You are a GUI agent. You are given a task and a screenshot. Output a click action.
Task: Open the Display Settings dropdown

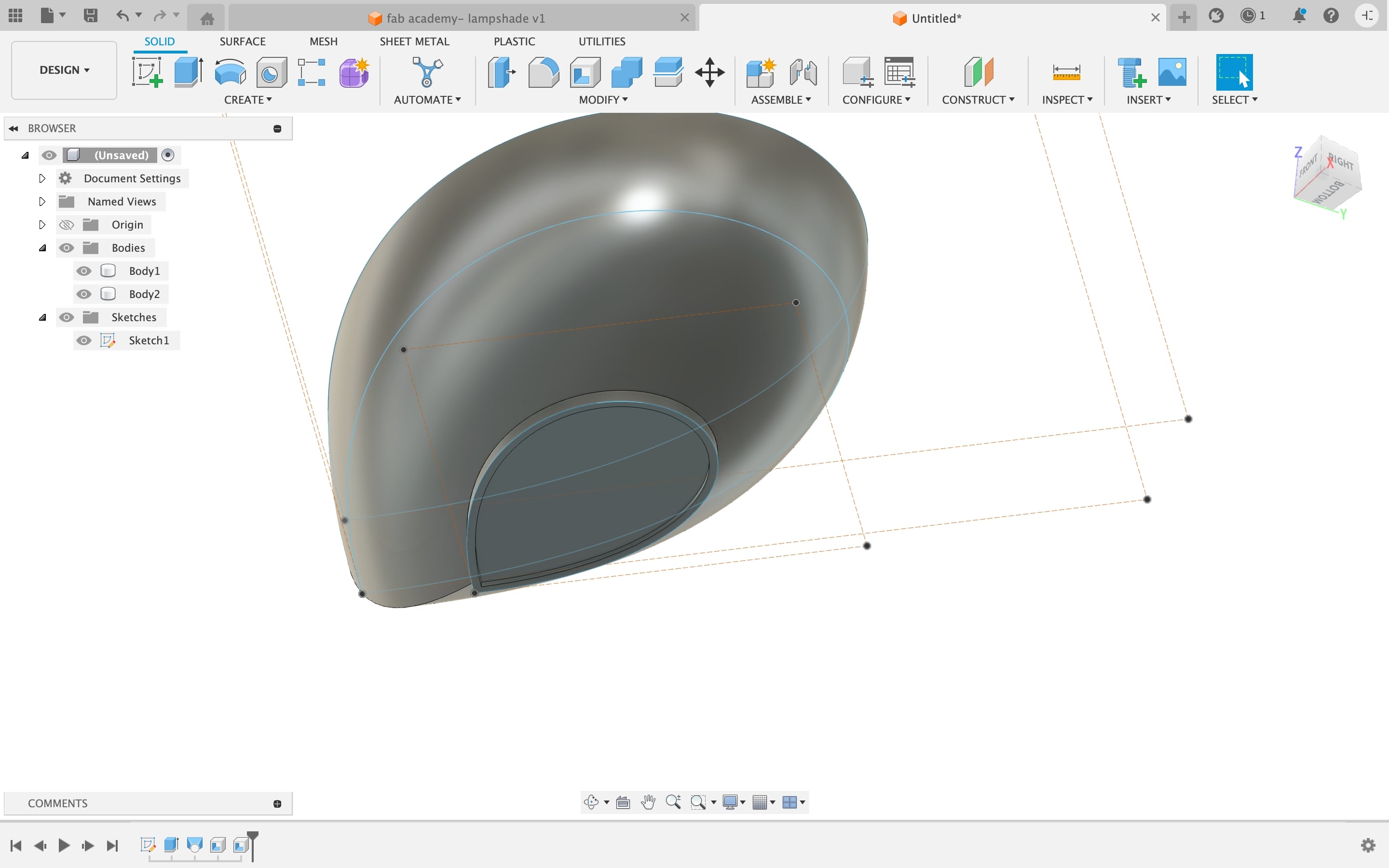pos(734,802)
